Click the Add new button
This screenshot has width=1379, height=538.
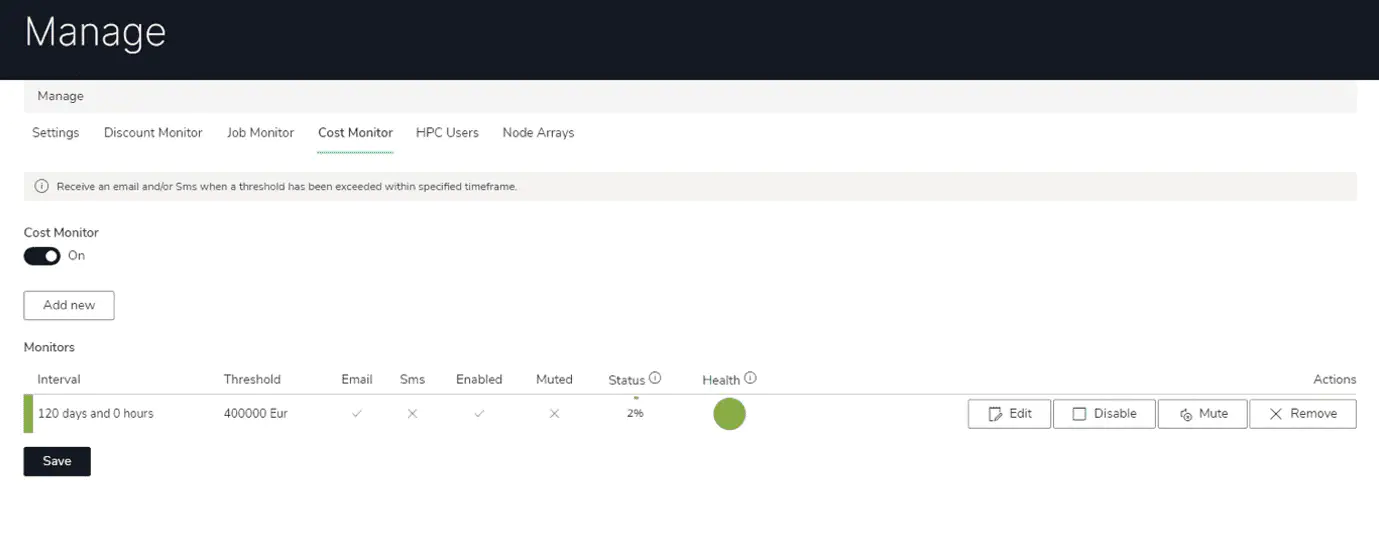click(69, 305)
